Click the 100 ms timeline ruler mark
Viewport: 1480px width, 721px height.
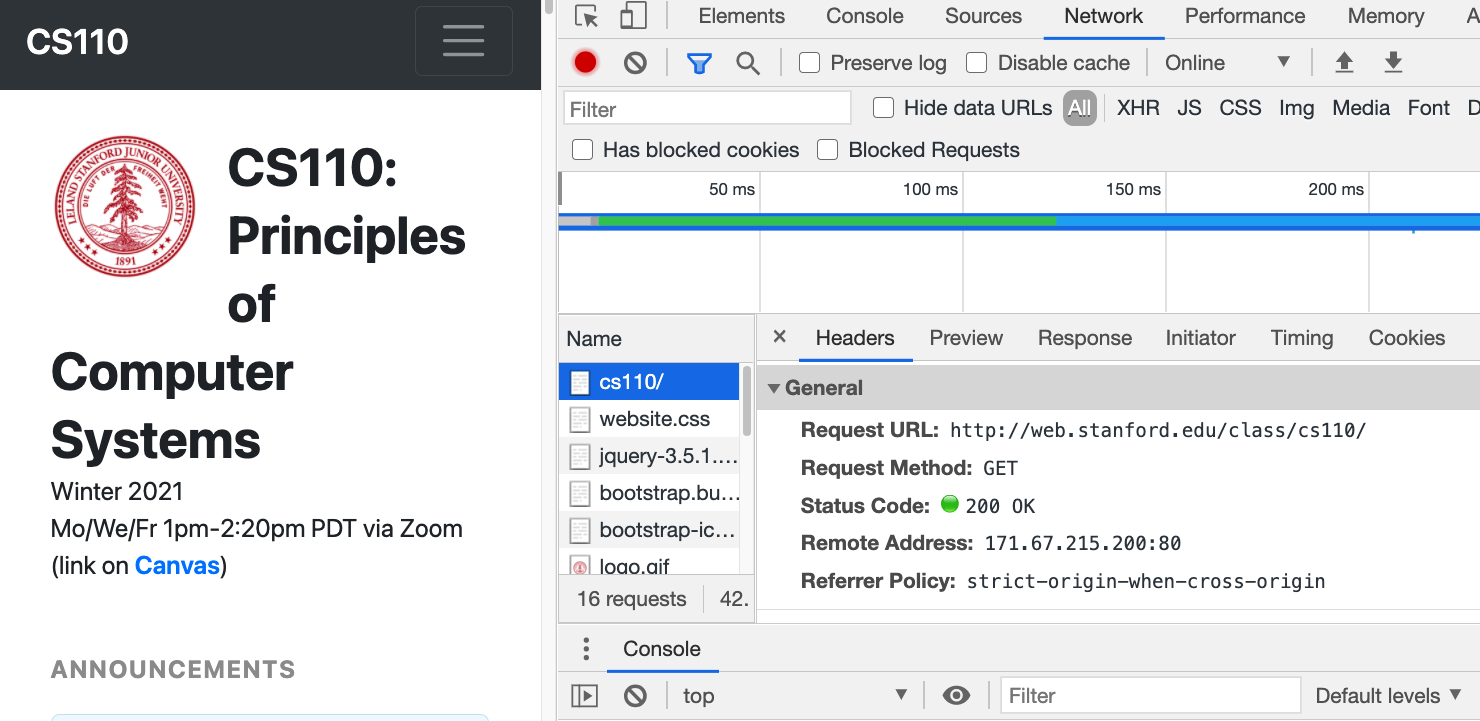tap(930, 189)
